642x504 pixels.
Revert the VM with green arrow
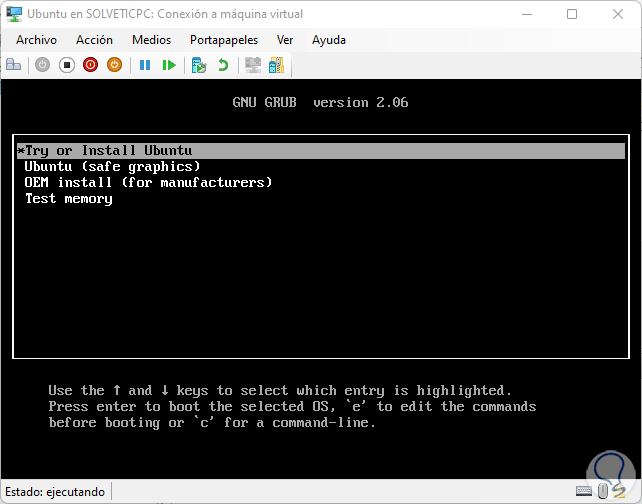tap(223, 65)
